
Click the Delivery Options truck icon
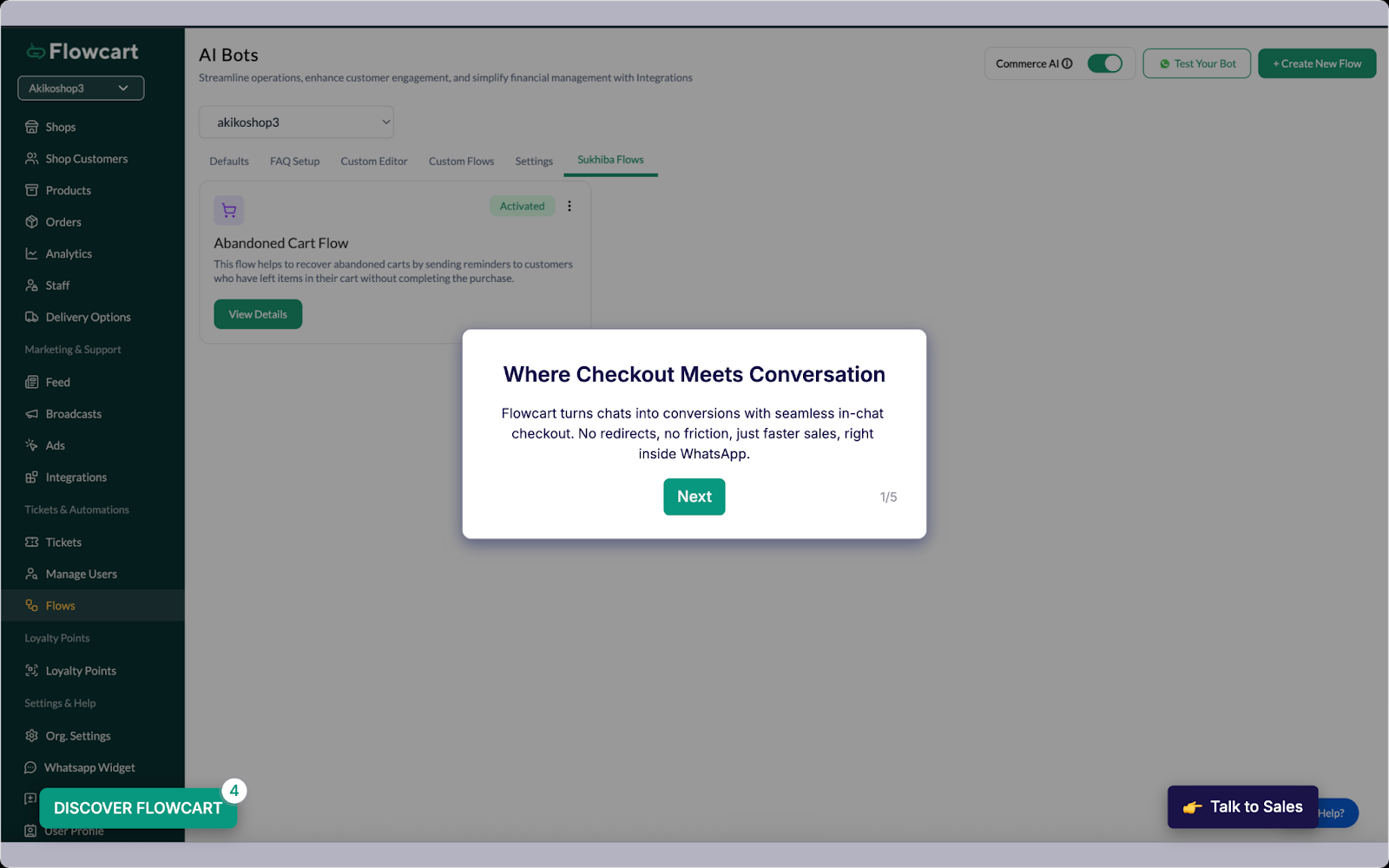pos(32,317)
